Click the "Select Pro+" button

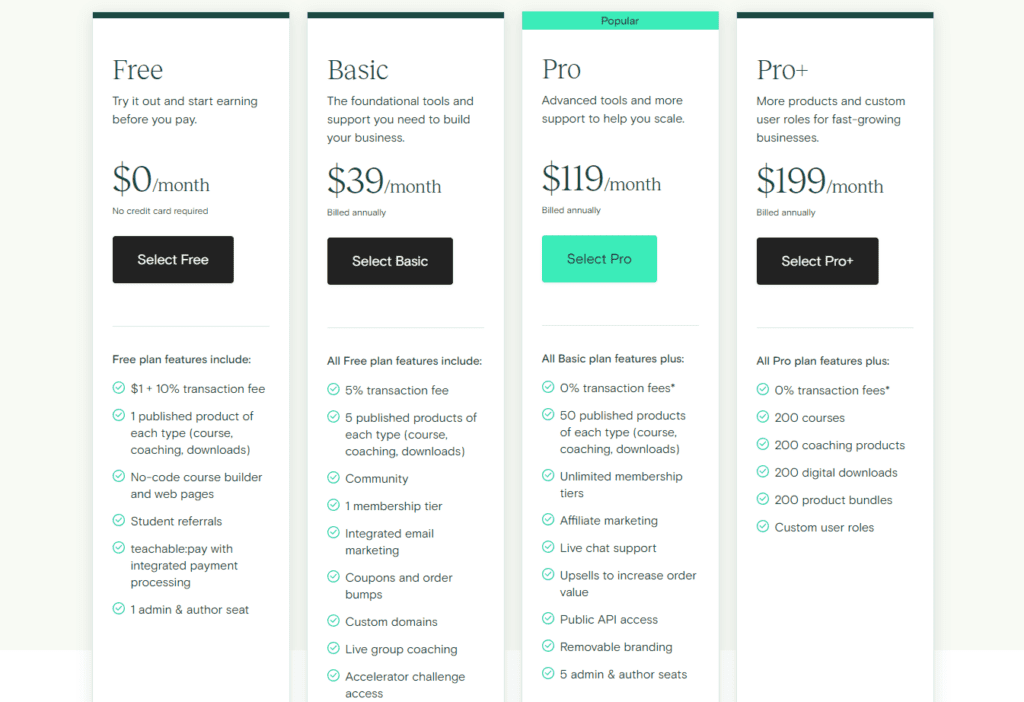tap(817, 261)
